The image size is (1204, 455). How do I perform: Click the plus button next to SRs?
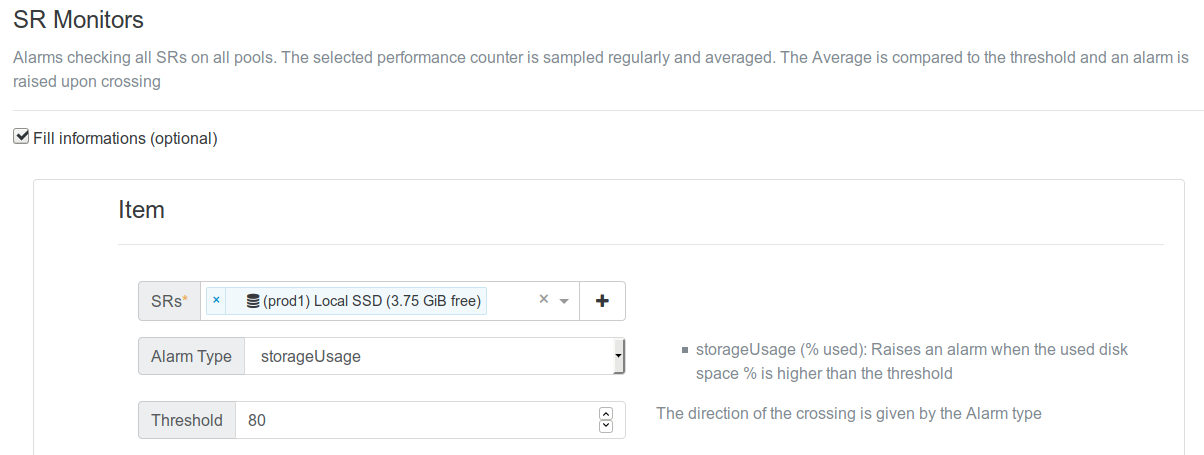[x=603, y=301]
